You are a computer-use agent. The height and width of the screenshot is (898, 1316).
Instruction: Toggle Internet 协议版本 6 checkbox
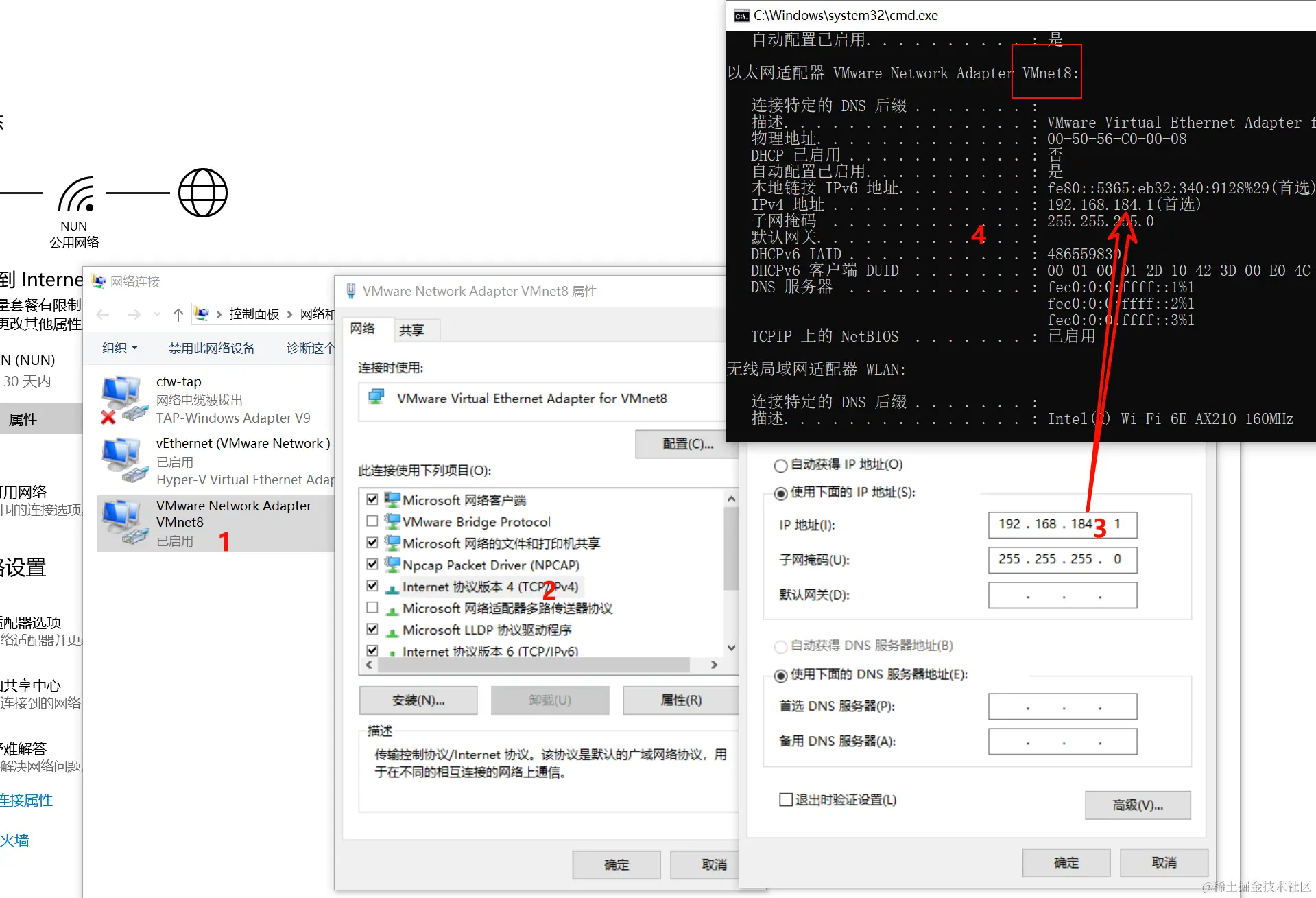pos(372,650)
